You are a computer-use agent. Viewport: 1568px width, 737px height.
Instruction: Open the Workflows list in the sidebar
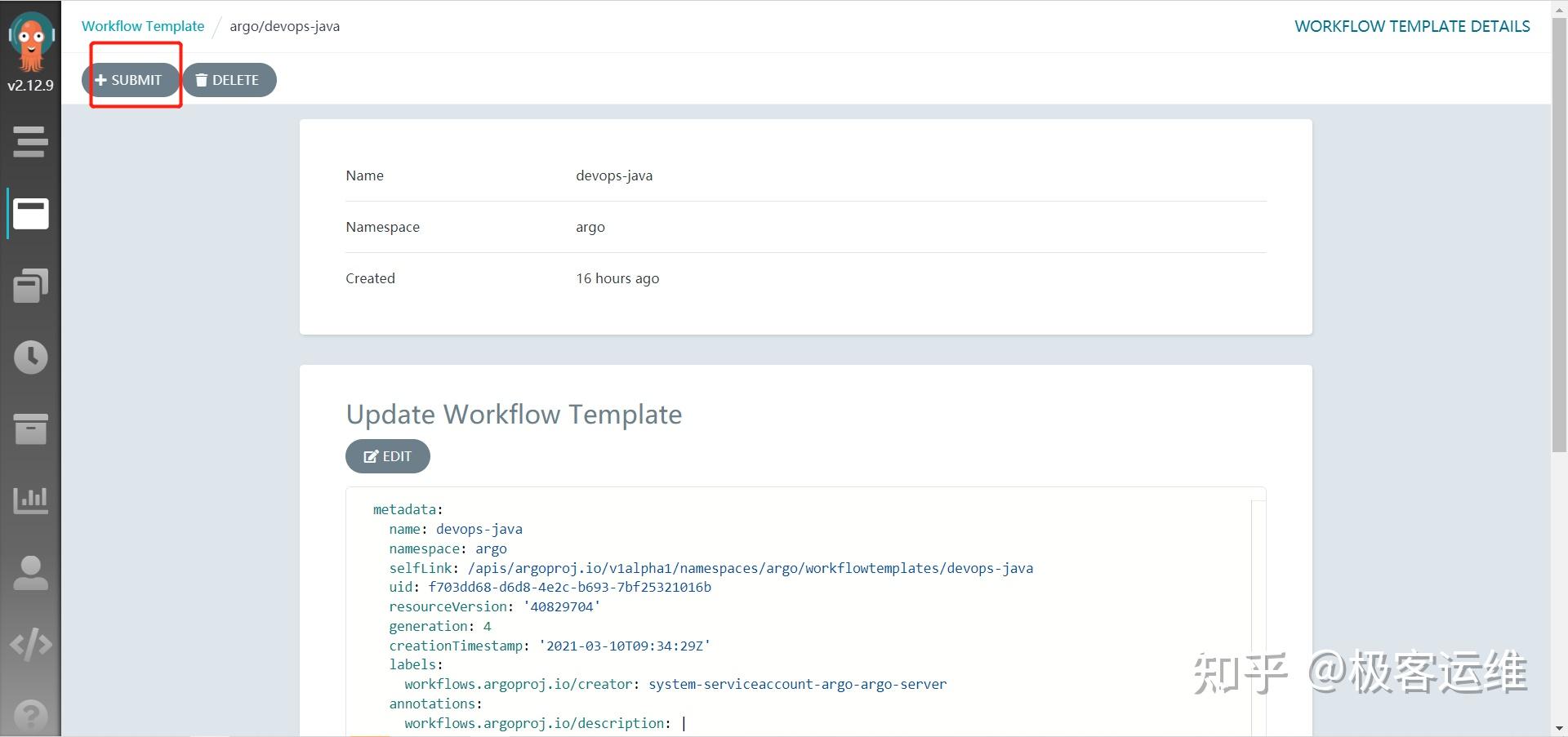[31, 141]
